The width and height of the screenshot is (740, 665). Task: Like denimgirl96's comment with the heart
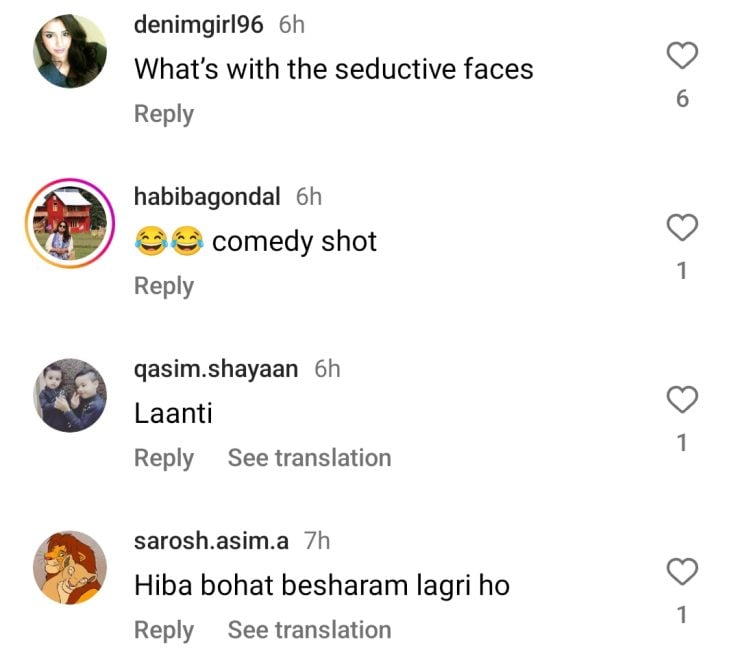click(682, 57)
